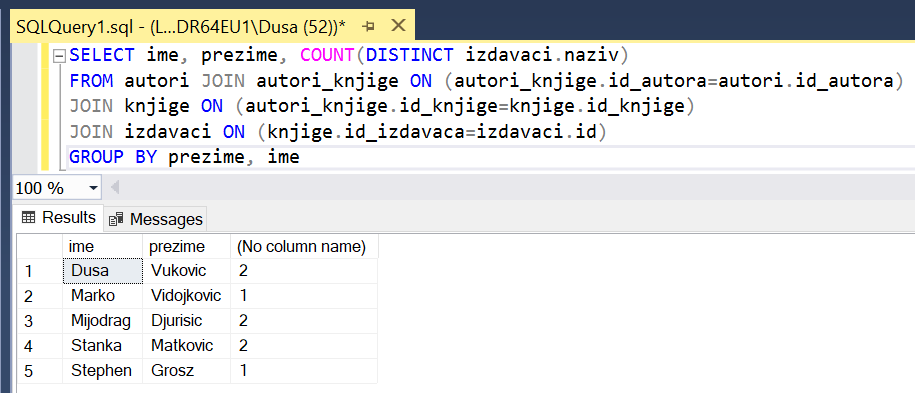This screenshot has height=393, width=915.
Task: Click the cell containing Dusa
Action: [103, 272]
